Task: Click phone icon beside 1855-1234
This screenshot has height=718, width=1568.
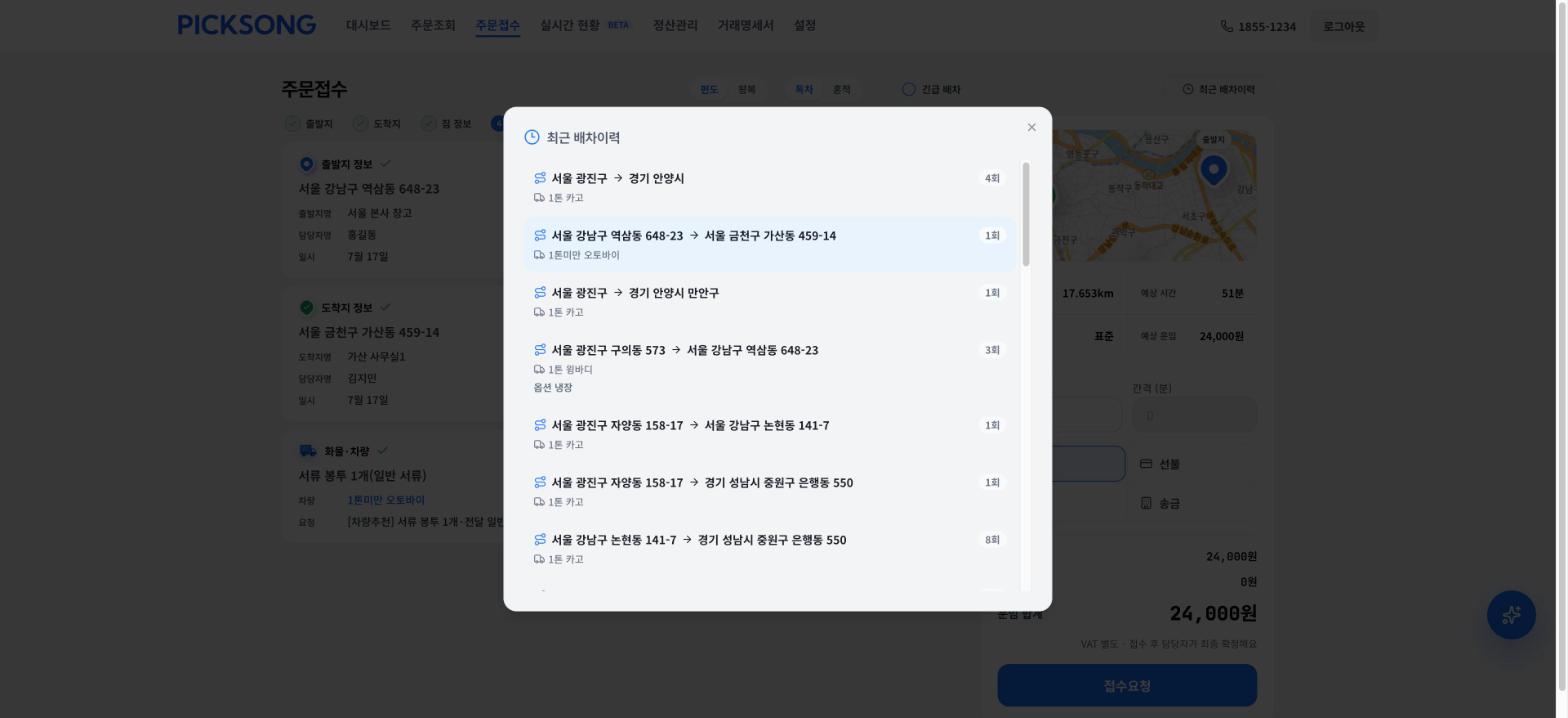Action: (x=1227, y=26)
